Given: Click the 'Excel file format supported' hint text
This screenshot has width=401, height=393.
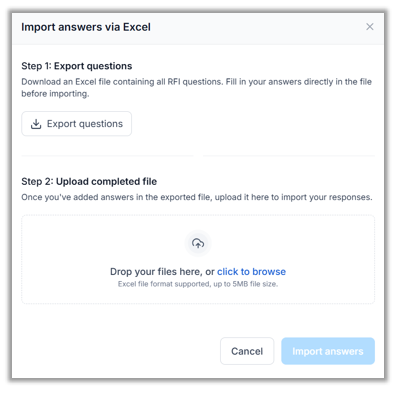Looking at the screenshot, I should tap(198, 284).
